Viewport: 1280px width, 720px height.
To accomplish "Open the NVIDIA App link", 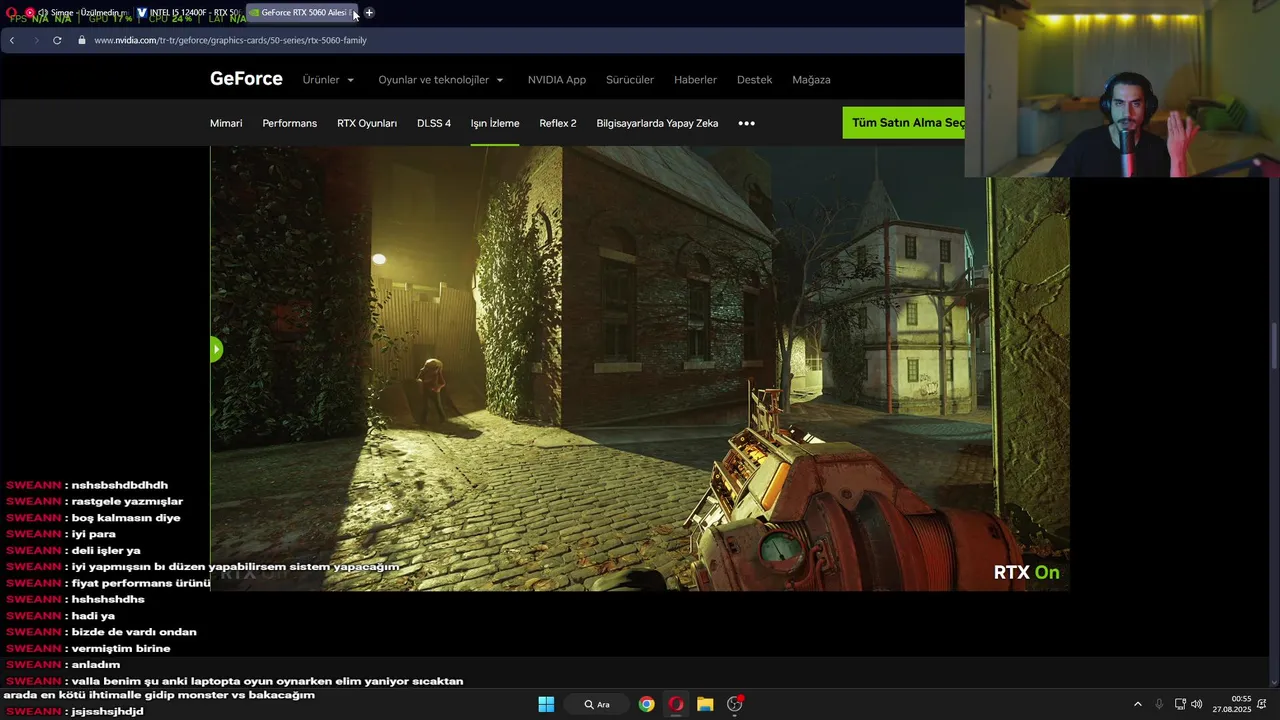I will [x=557, y=80].
